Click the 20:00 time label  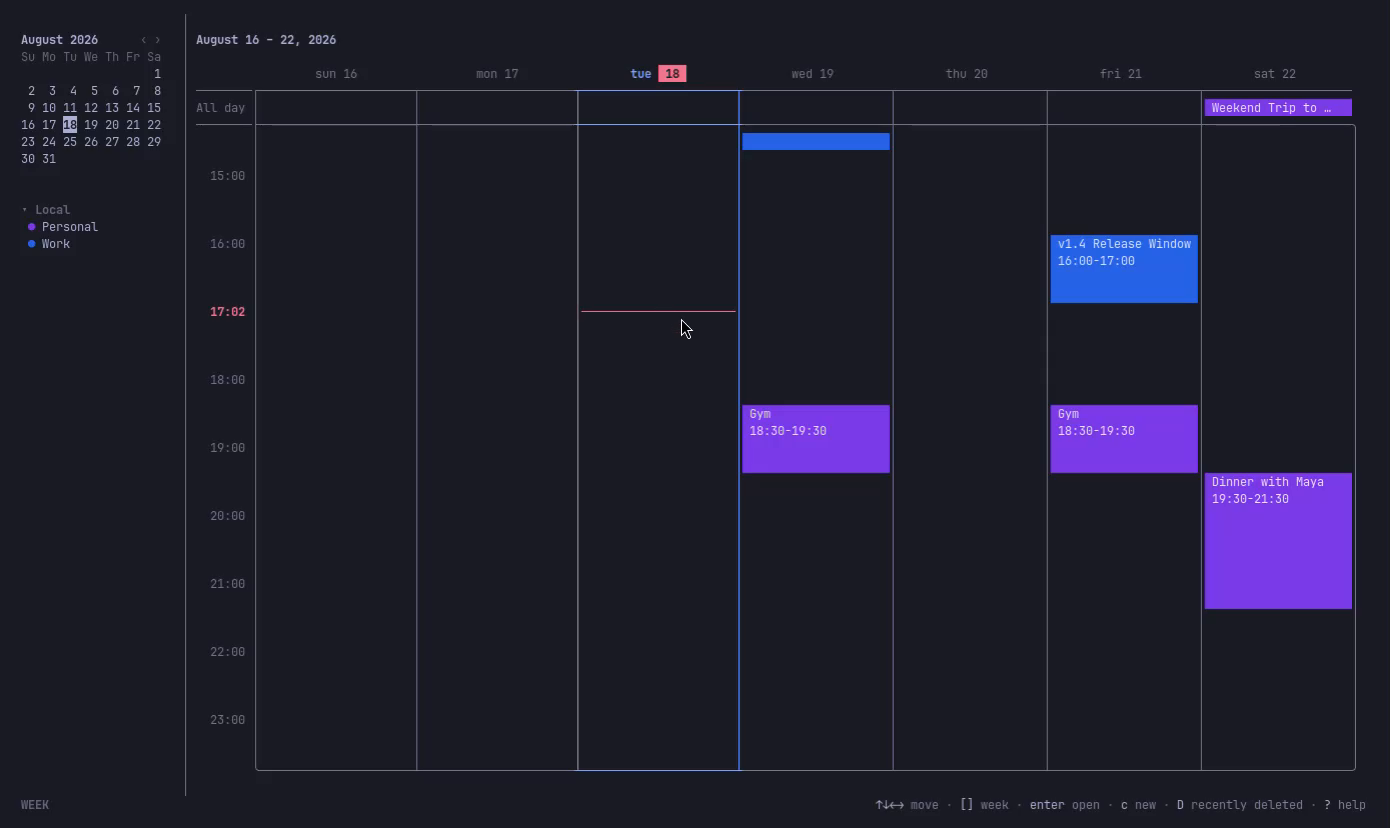pos(227,516)
